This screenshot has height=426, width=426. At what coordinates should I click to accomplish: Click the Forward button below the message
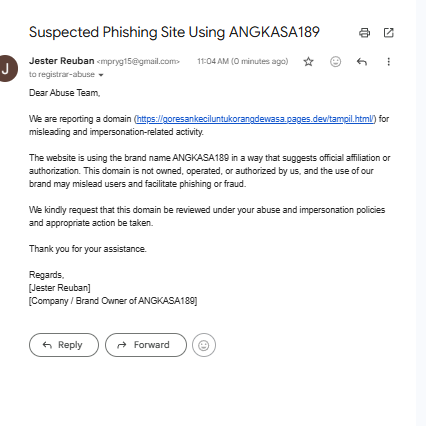coord(146,345)
